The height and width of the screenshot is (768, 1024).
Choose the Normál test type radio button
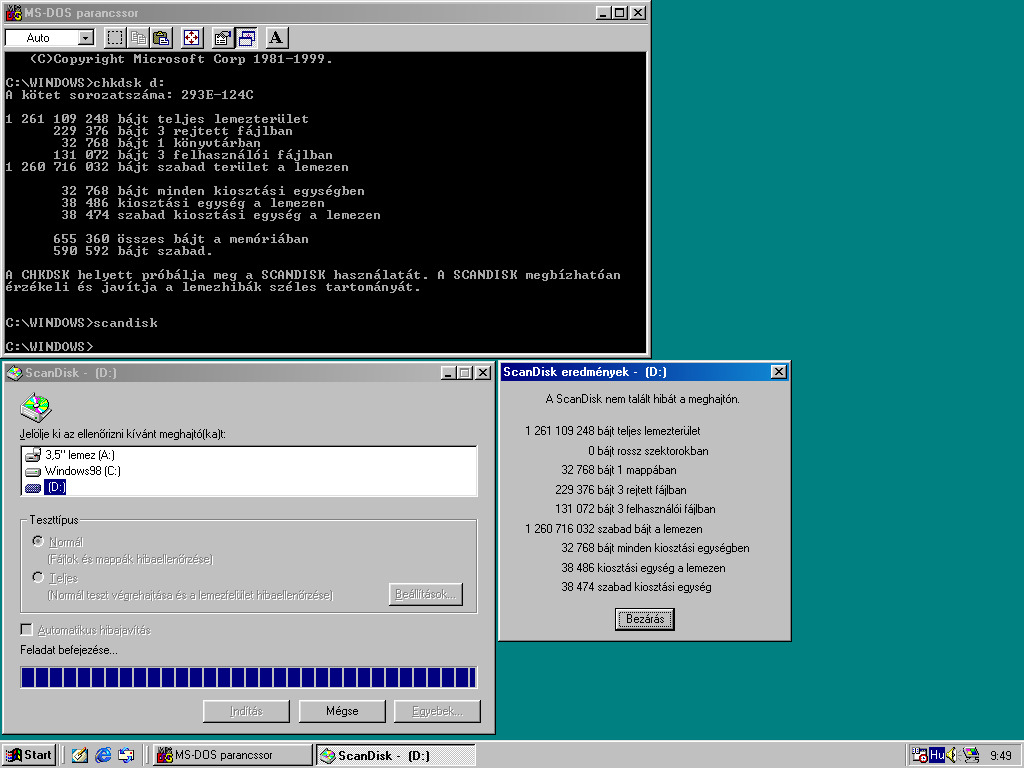(x=38, y=541)
